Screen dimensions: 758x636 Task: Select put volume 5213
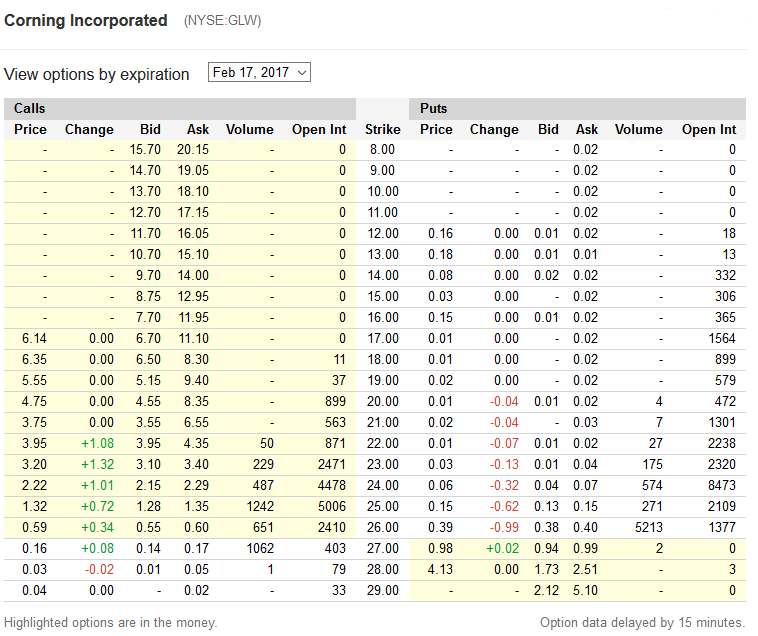(649, 528)
